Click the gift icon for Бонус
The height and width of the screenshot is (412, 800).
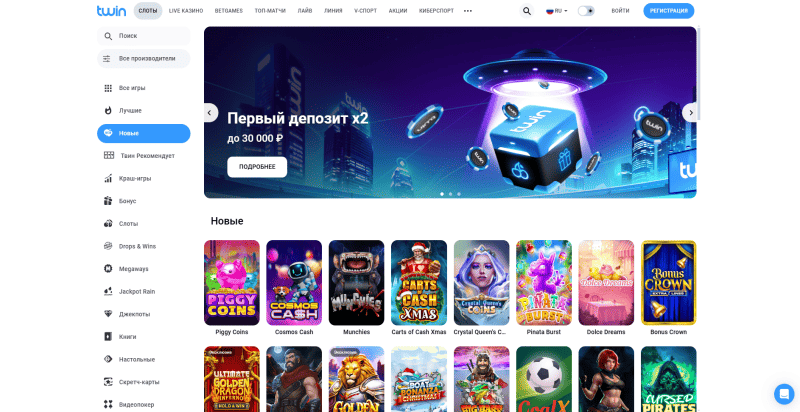click(x=108, y=201)
